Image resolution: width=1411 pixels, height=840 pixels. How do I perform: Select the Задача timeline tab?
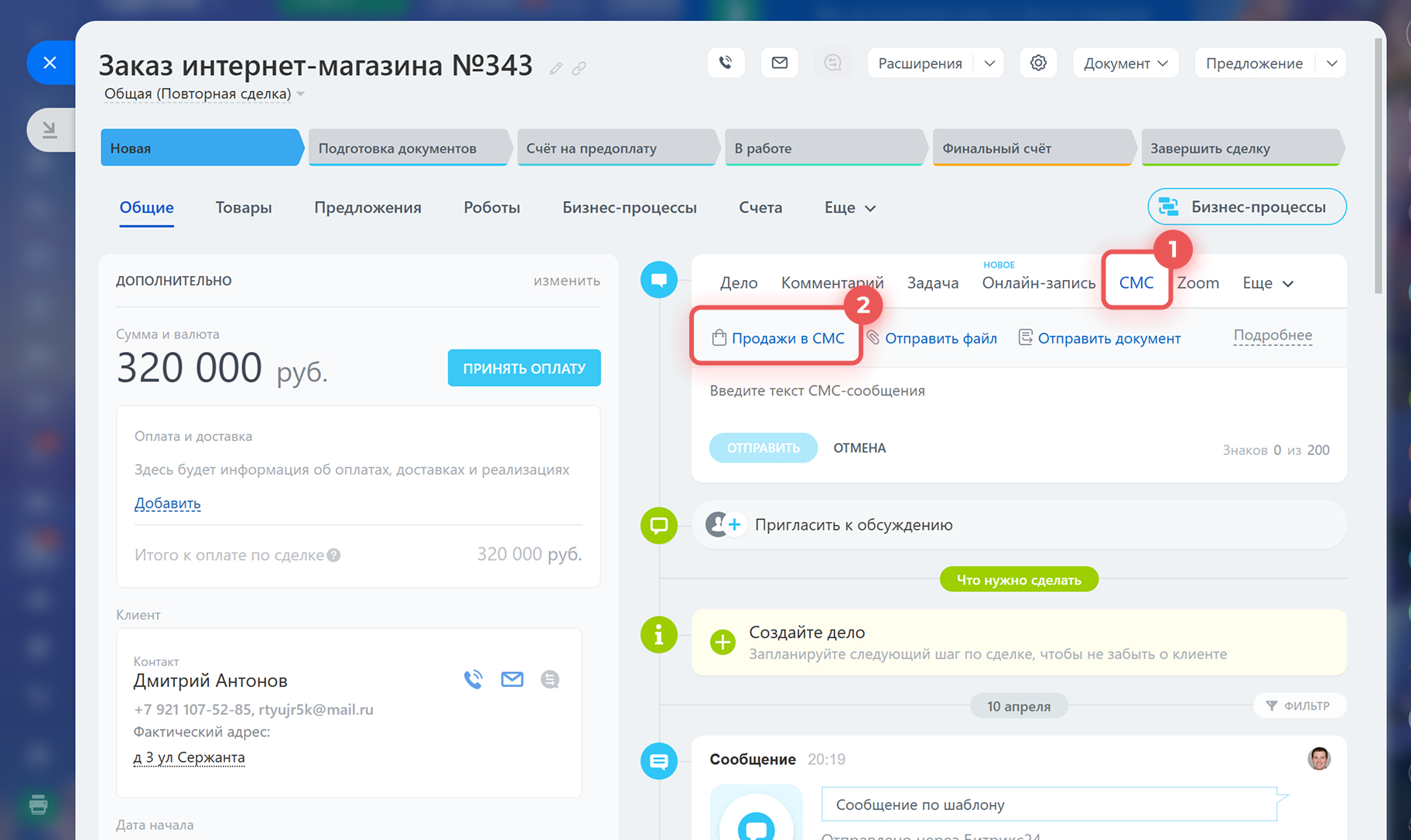(x=933, y=283)
